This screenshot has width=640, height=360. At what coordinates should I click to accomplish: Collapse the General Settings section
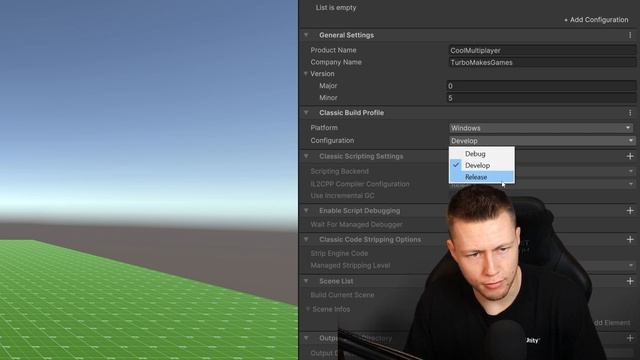coord(306,35)
